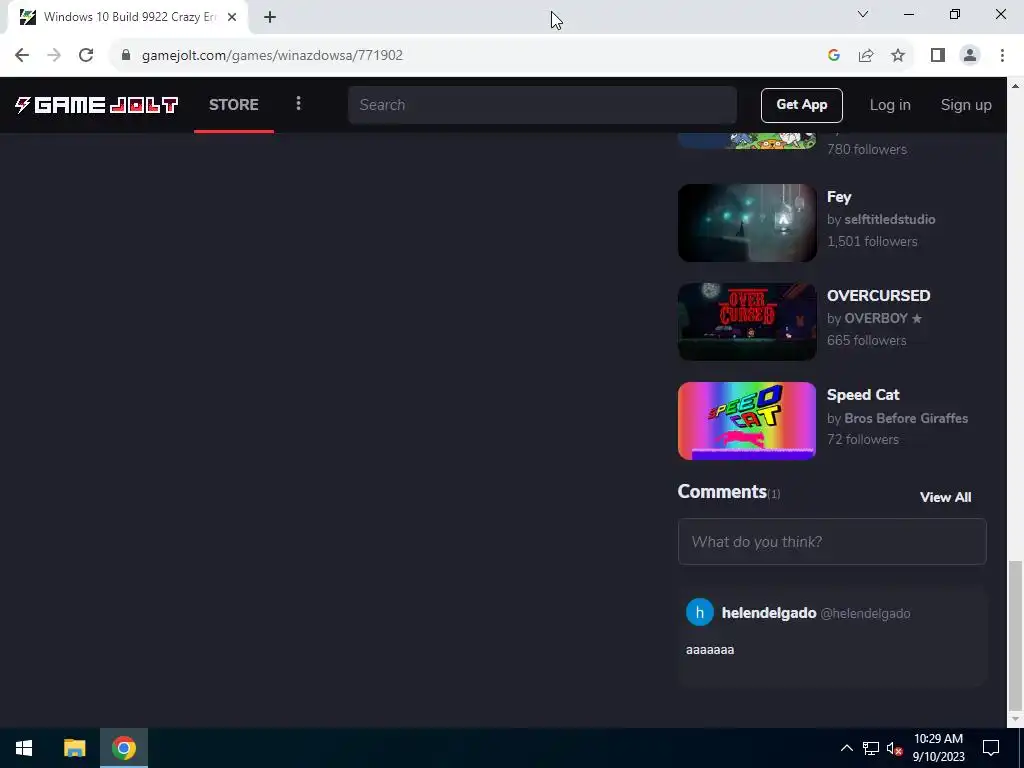
Task: Click the Game Jolt search field
Action: click(x=542, y=105)
